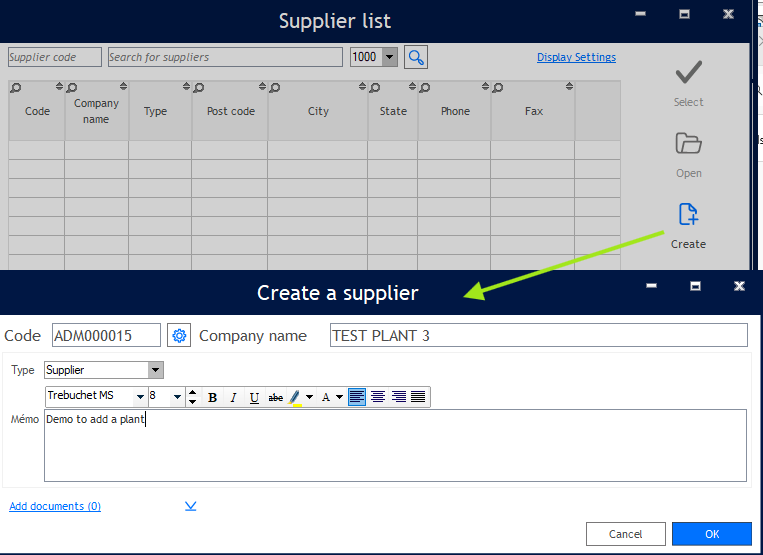The width and height of the screenshot is (763, 555).
Task: Toggle bold formatting in memo
Action: [x=212, y=397]
